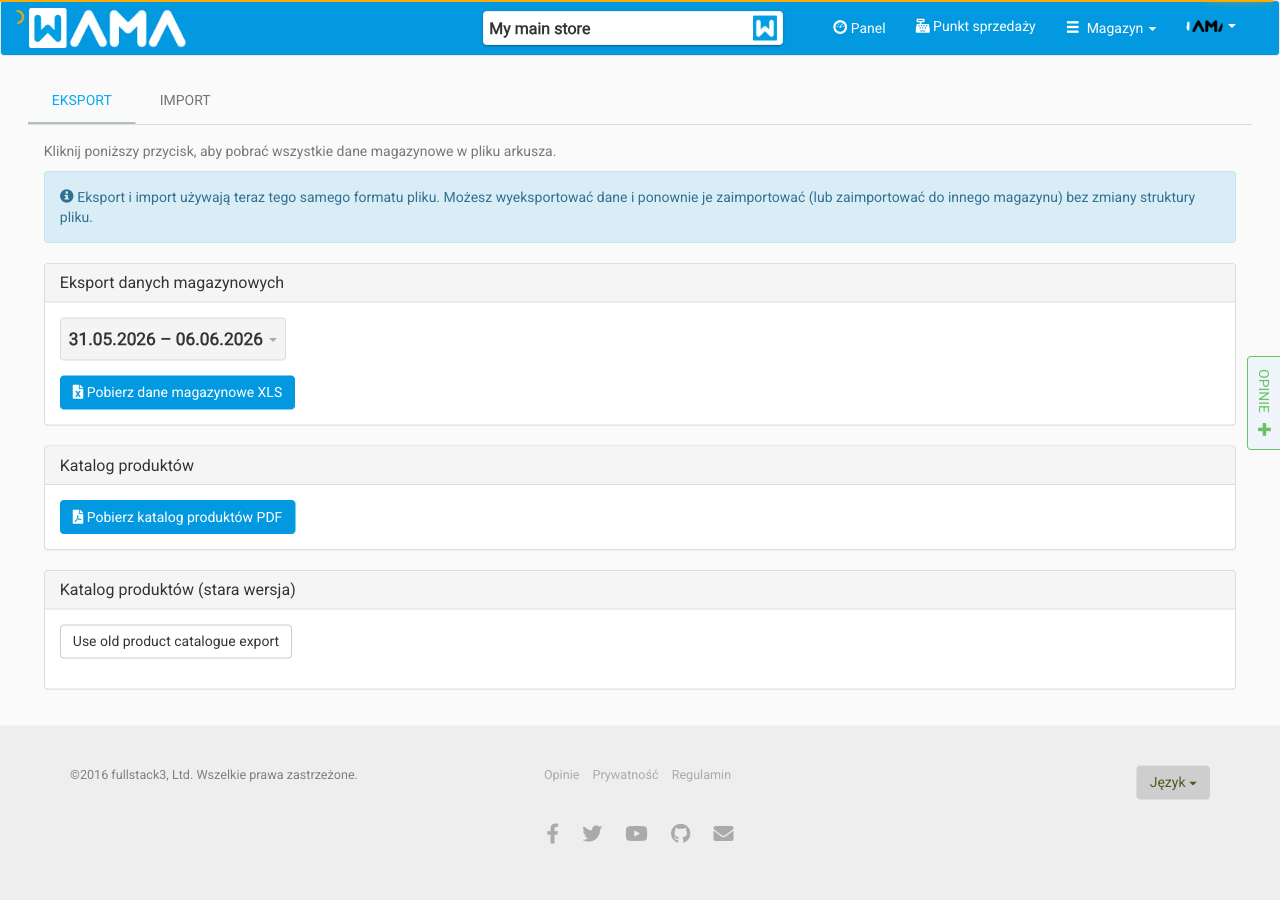This screenshot has width=1280, height=900.
Task: Click Pobierz katalog produktów PDF button
Action: [x=177, y=517]
